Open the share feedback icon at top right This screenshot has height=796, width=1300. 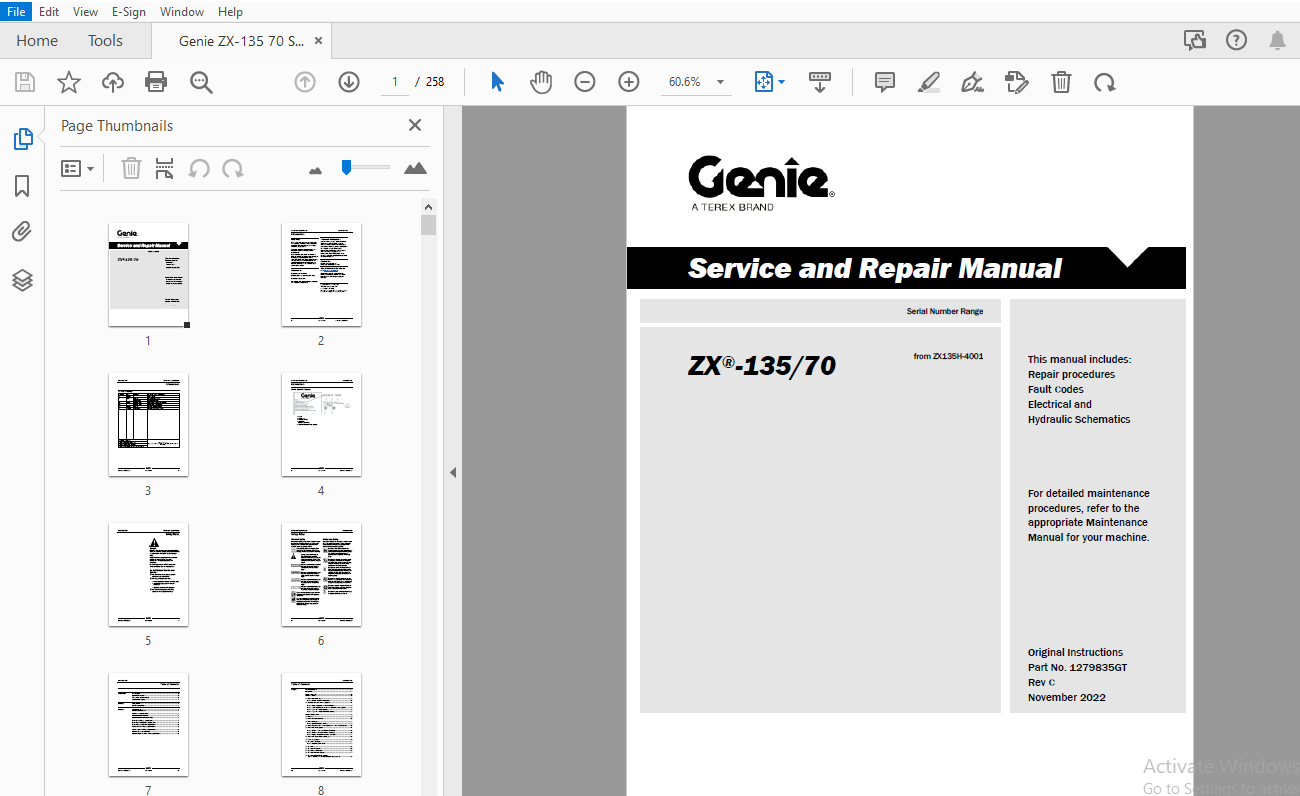(x=1194, y=40)
